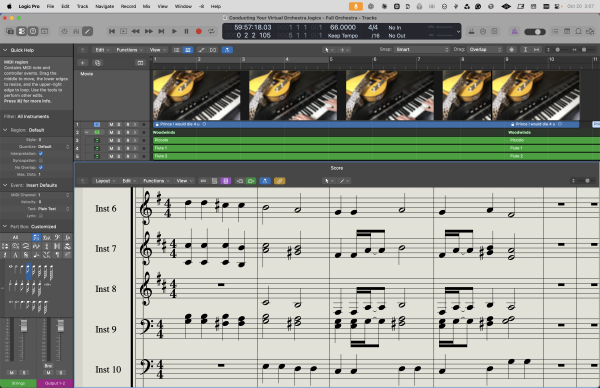
Task: Open the Library button in control bar
Action: point(10,31)
